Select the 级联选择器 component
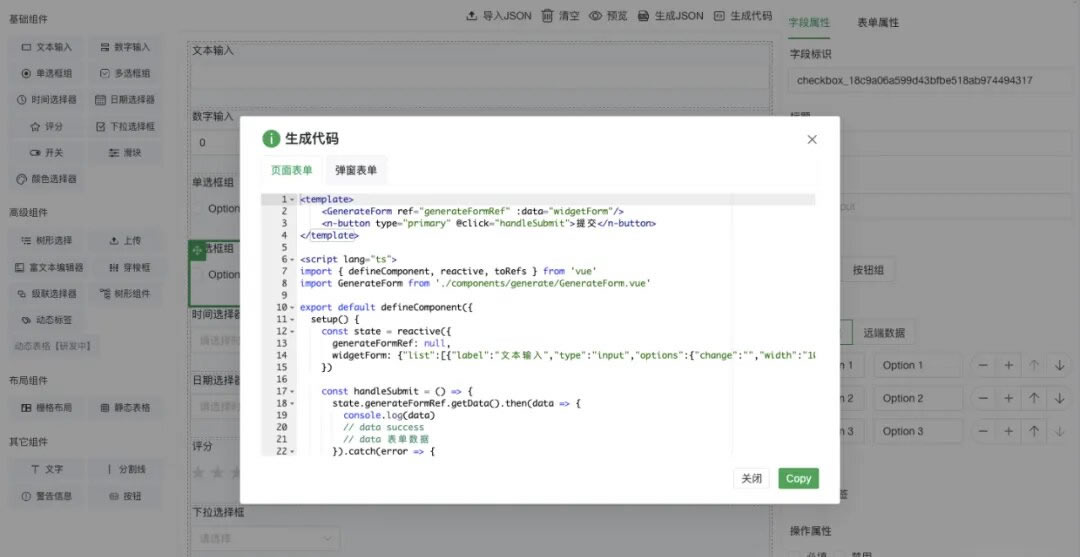This screenshot has height=557, width=1080. click(x=47, y=294)
